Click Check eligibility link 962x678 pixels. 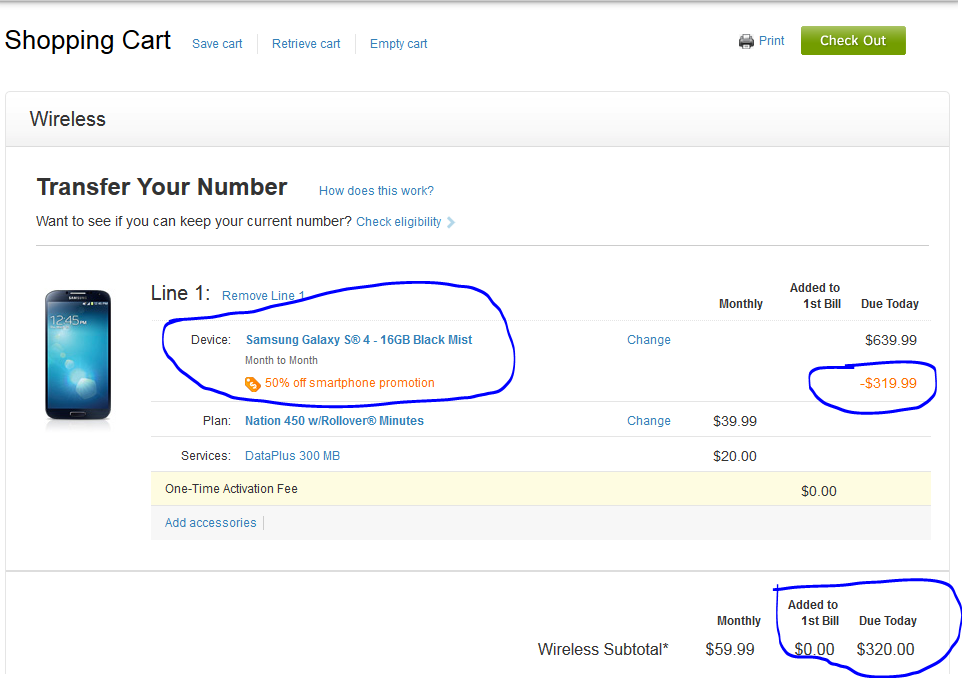tap(399, 222)
